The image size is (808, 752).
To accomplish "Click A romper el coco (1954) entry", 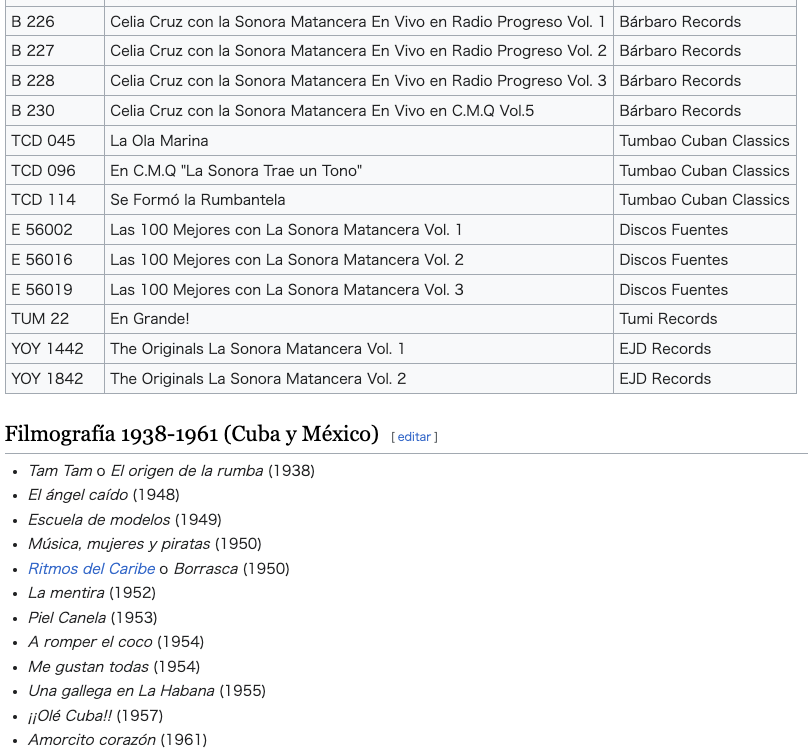I will [x=116, y=642].
